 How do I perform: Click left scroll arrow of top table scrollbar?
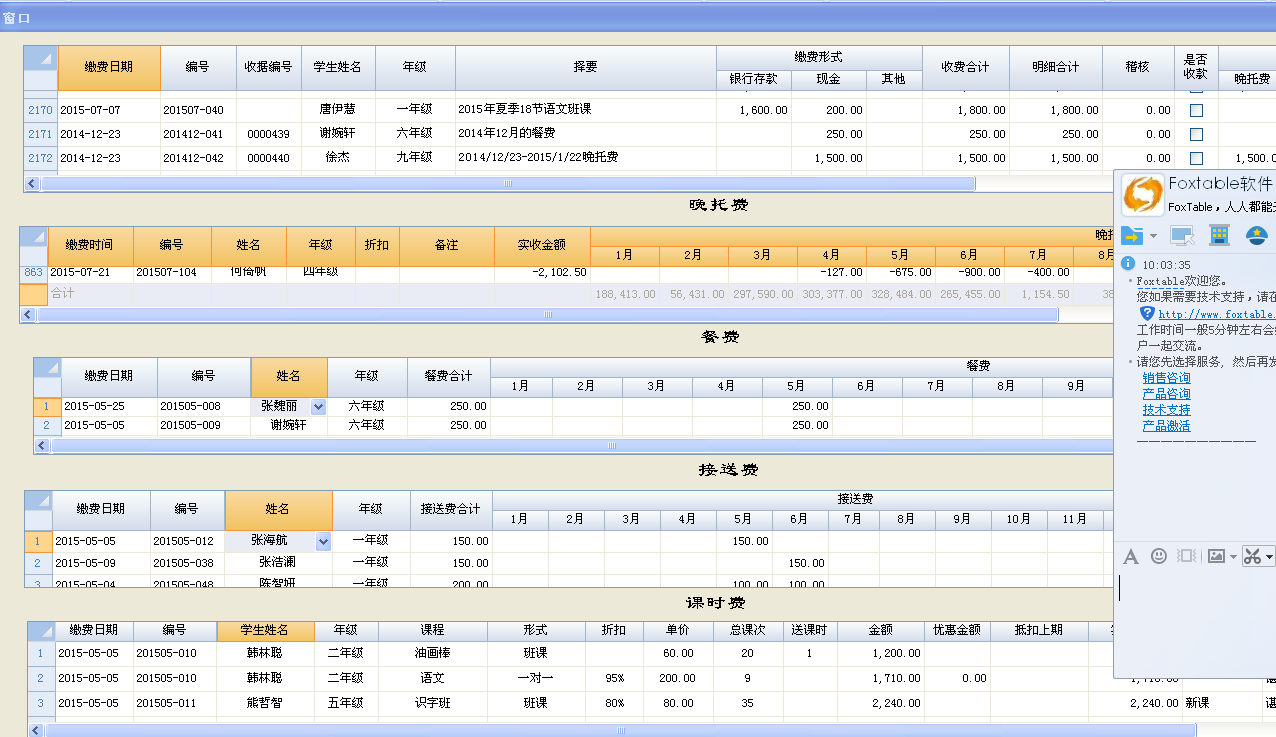(32, 184)
